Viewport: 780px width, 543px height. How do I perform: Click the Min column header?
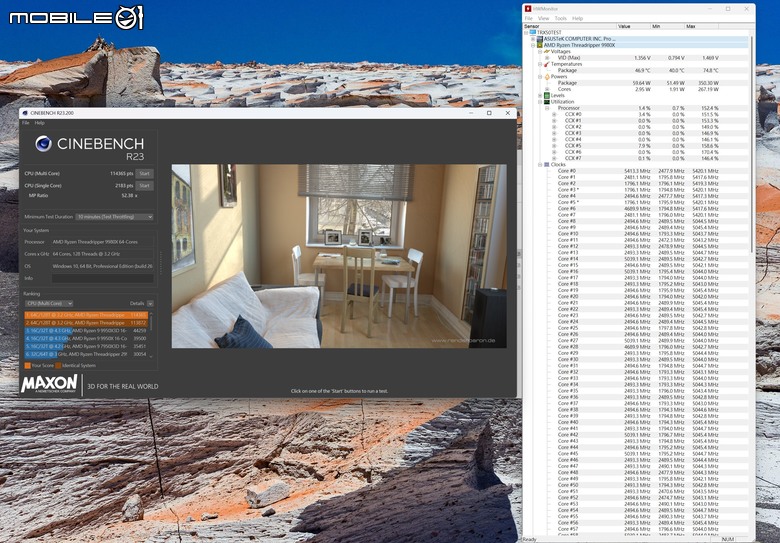click(667, 26)
